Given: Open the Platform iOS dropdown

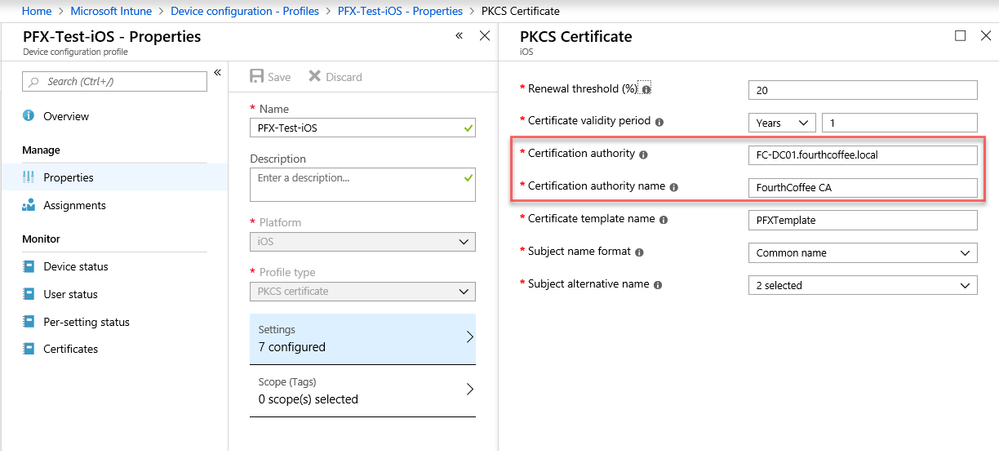Looking at the screenshot, I should (363, 242).
